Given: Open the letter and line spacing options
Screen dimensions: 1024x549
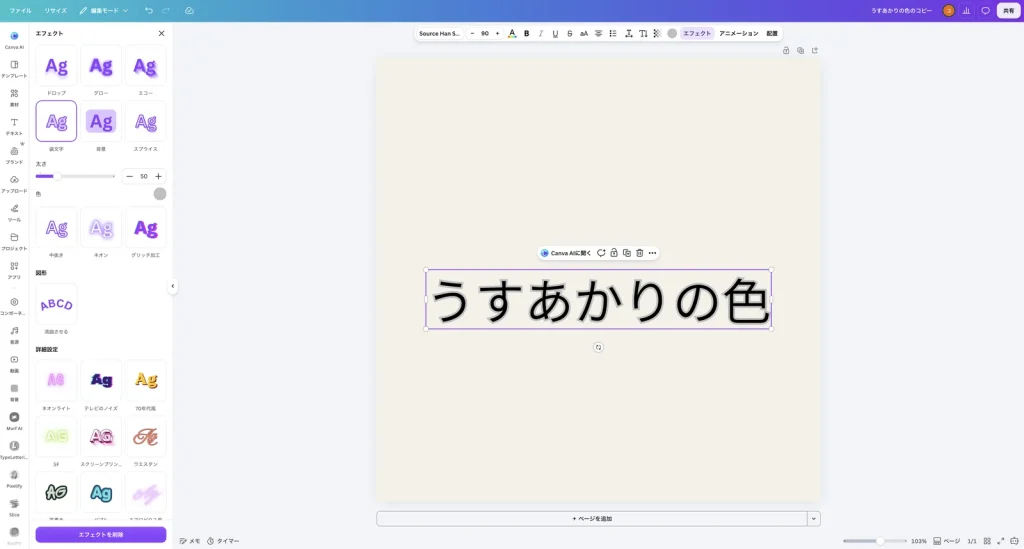Looking at the screenshot, I should (628, 33).
